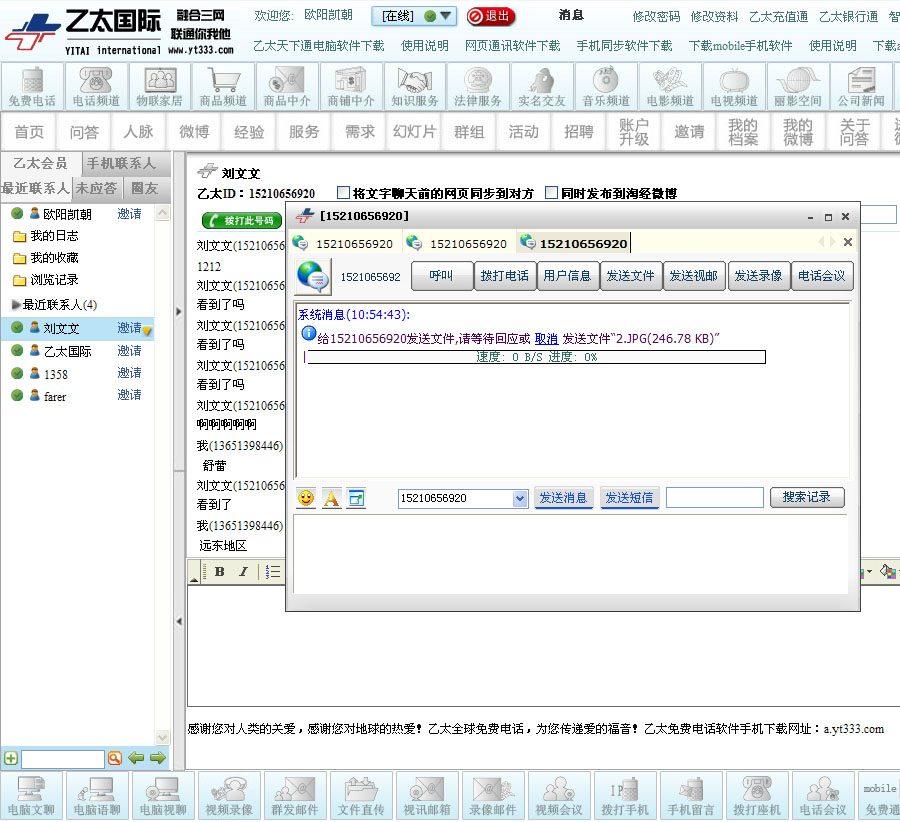Open the 电话频道 phone channel icon

pyautogui.click(x=96, y=87)
